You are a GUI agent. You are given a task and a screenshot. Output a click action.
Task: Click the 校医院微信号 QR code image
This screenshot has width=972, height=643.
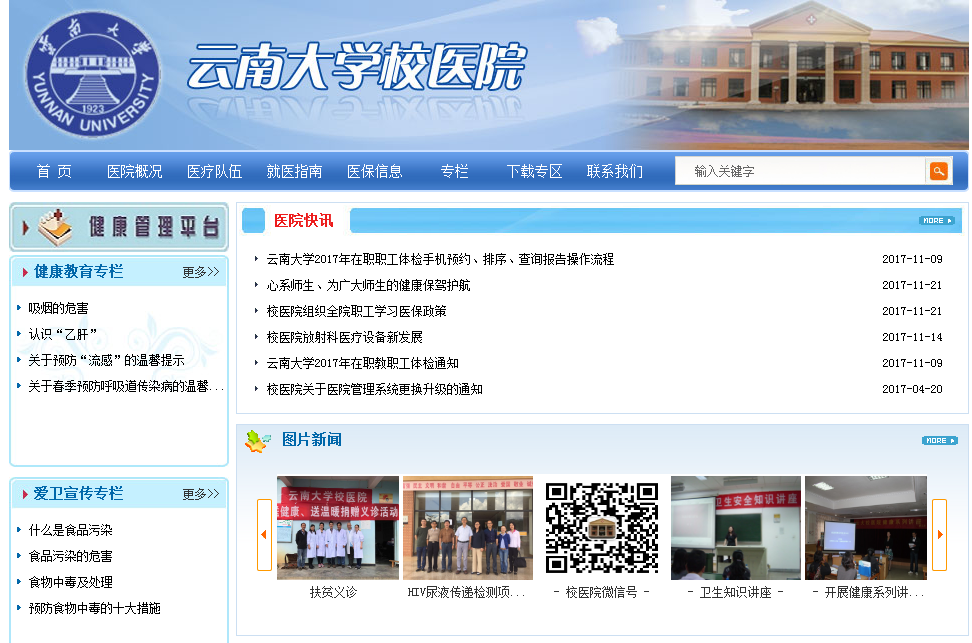(x=601, y=528)
